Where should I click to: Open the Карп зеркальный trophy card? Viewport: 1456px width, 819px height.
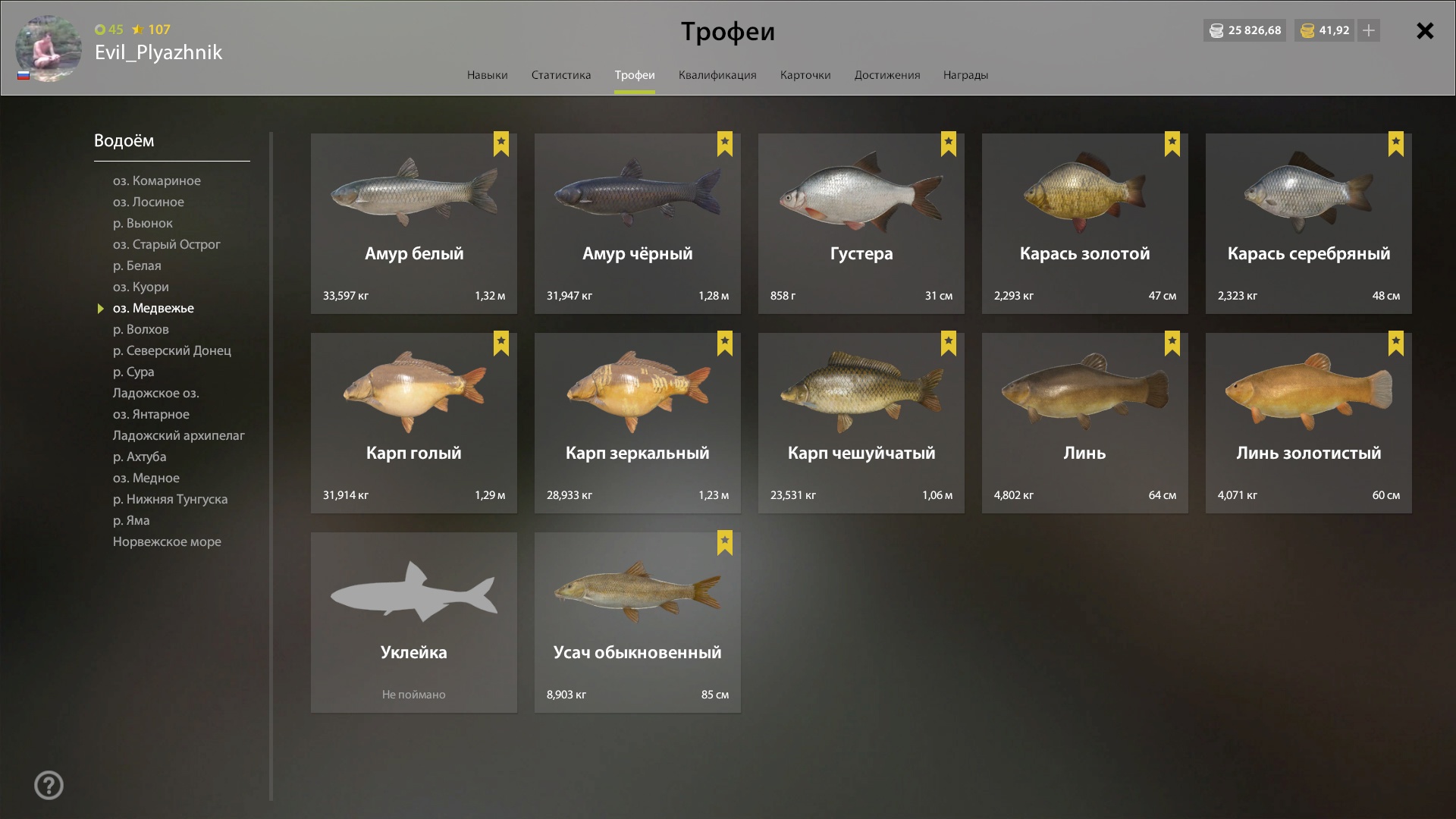pos(638,423)
